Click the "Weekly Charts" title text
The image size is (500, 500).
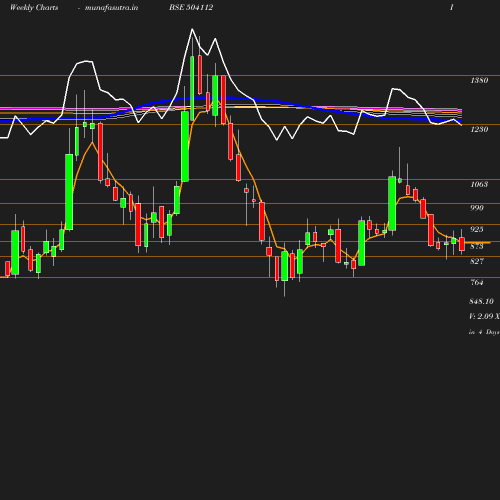(34, 7)
